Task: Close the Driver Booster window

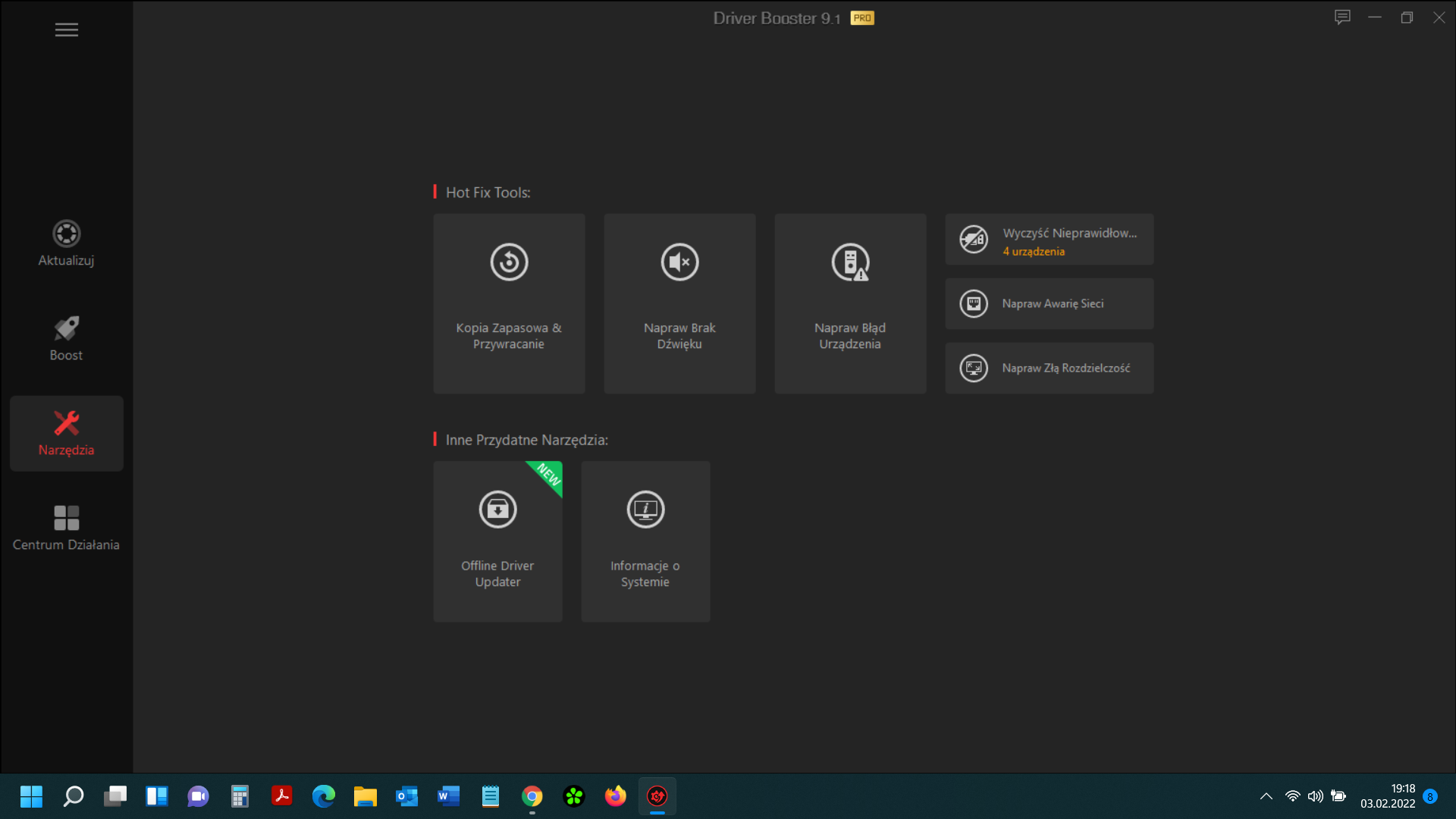Action: point(1439,17)
